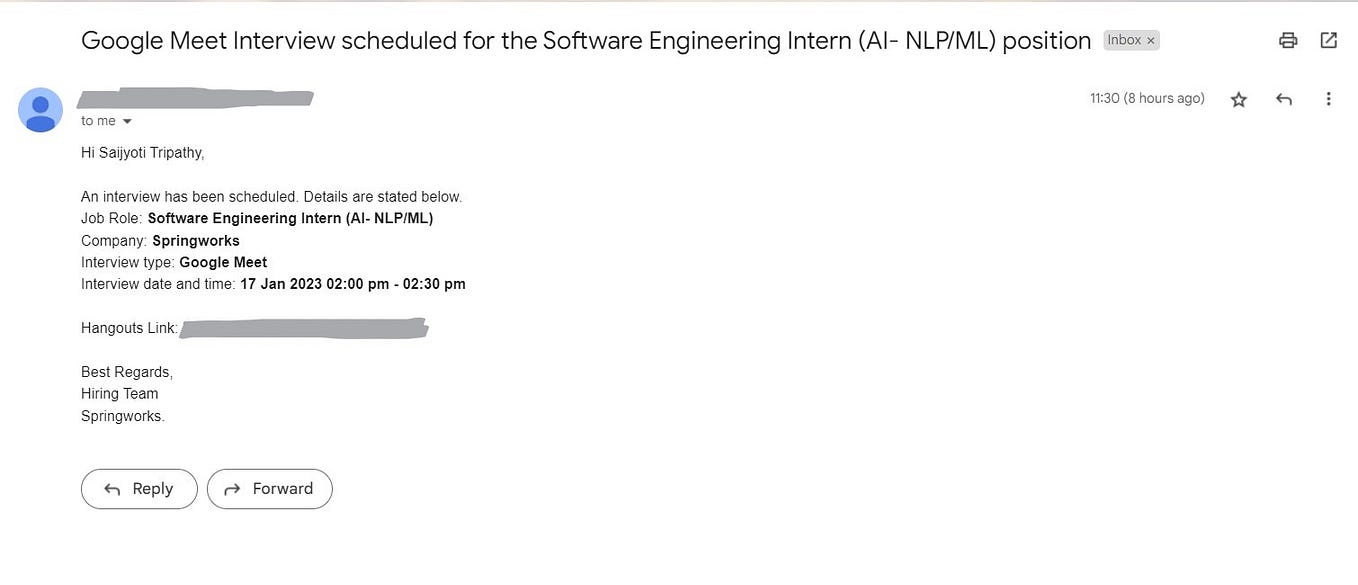Click the sender's blue avatar icon
The image size is (1358, 585).
(x=40, y=109)
